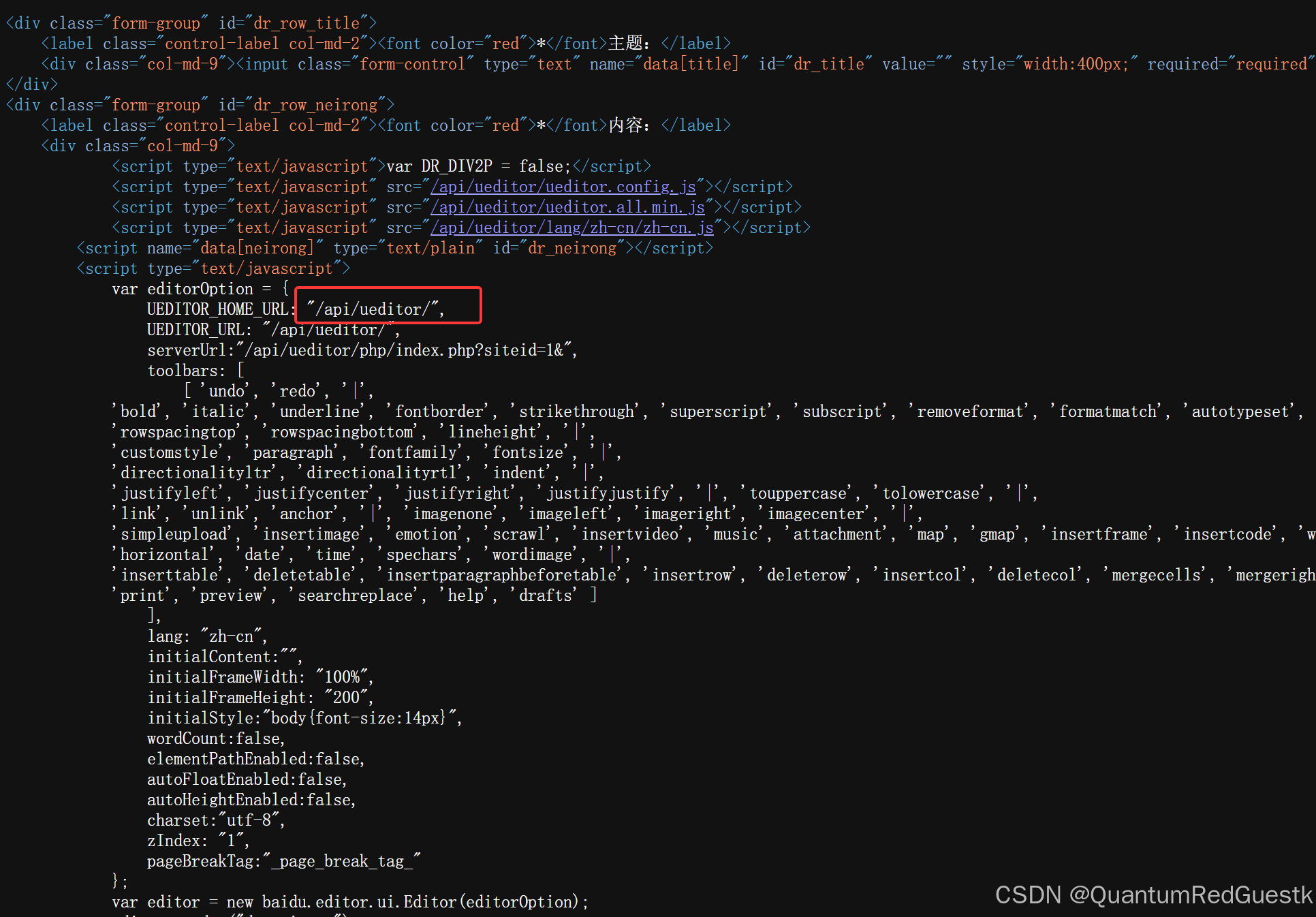Click the charset "utf-8" value
Viewport: 1316px width, 917px height.
pyautogui.click(x=249, y=820)
